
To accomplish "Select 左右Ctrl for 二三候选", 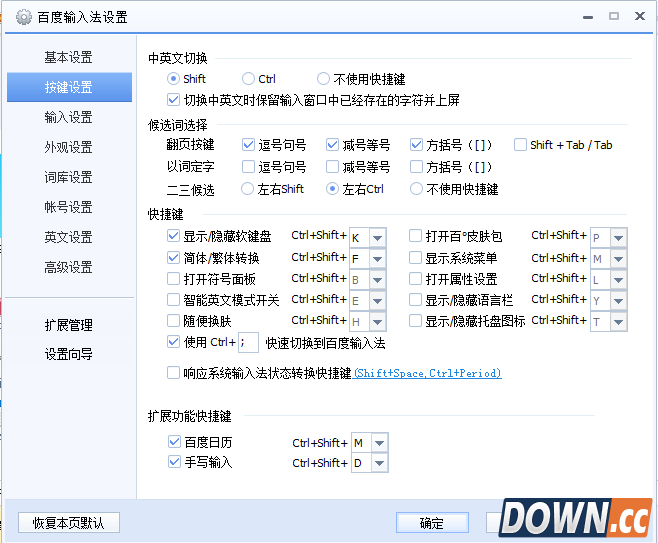I will tap(332, 189).
